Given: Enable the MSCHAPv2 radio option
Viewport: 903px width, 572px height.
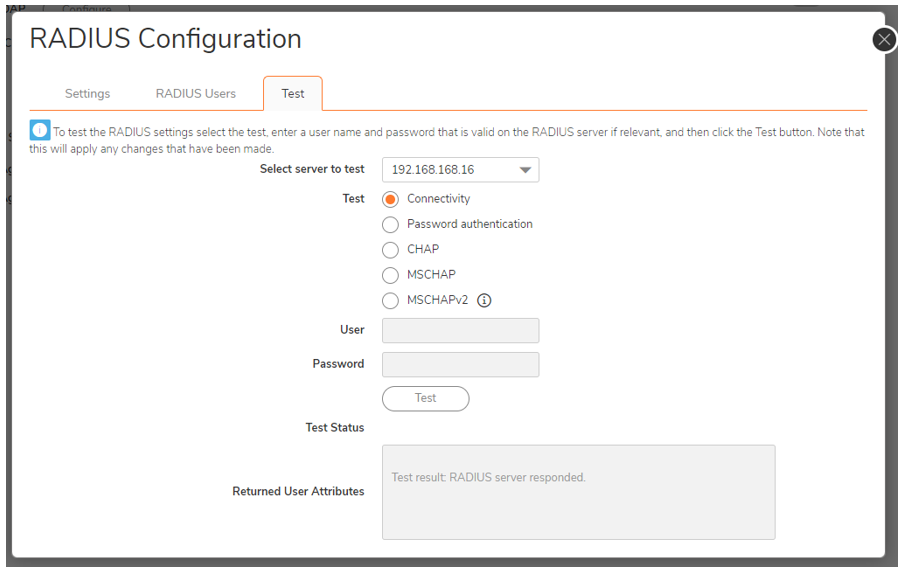Looking at the screenshot, I should 390,300.
